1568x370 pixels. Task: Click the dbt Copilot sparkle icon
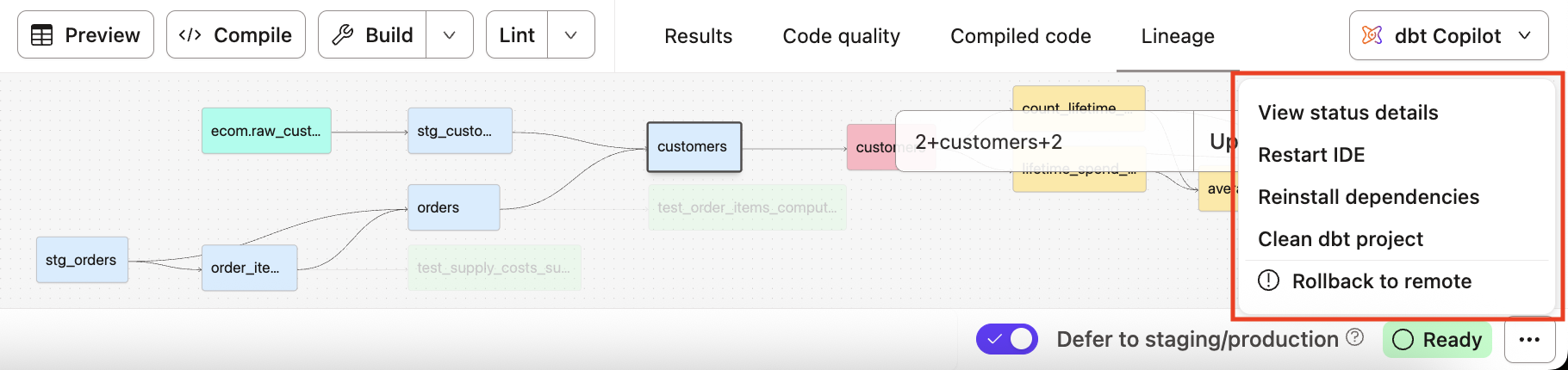tap(1372, 35)
